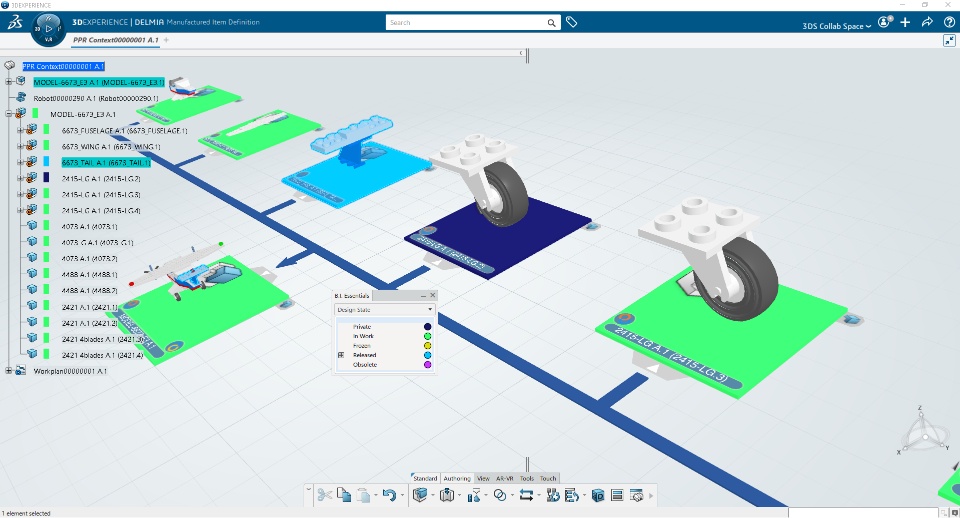960x518 pixels.
Task: Click the Paste icon in Standard toolbar
Action: pyautogui.click(x=363, y=495)
